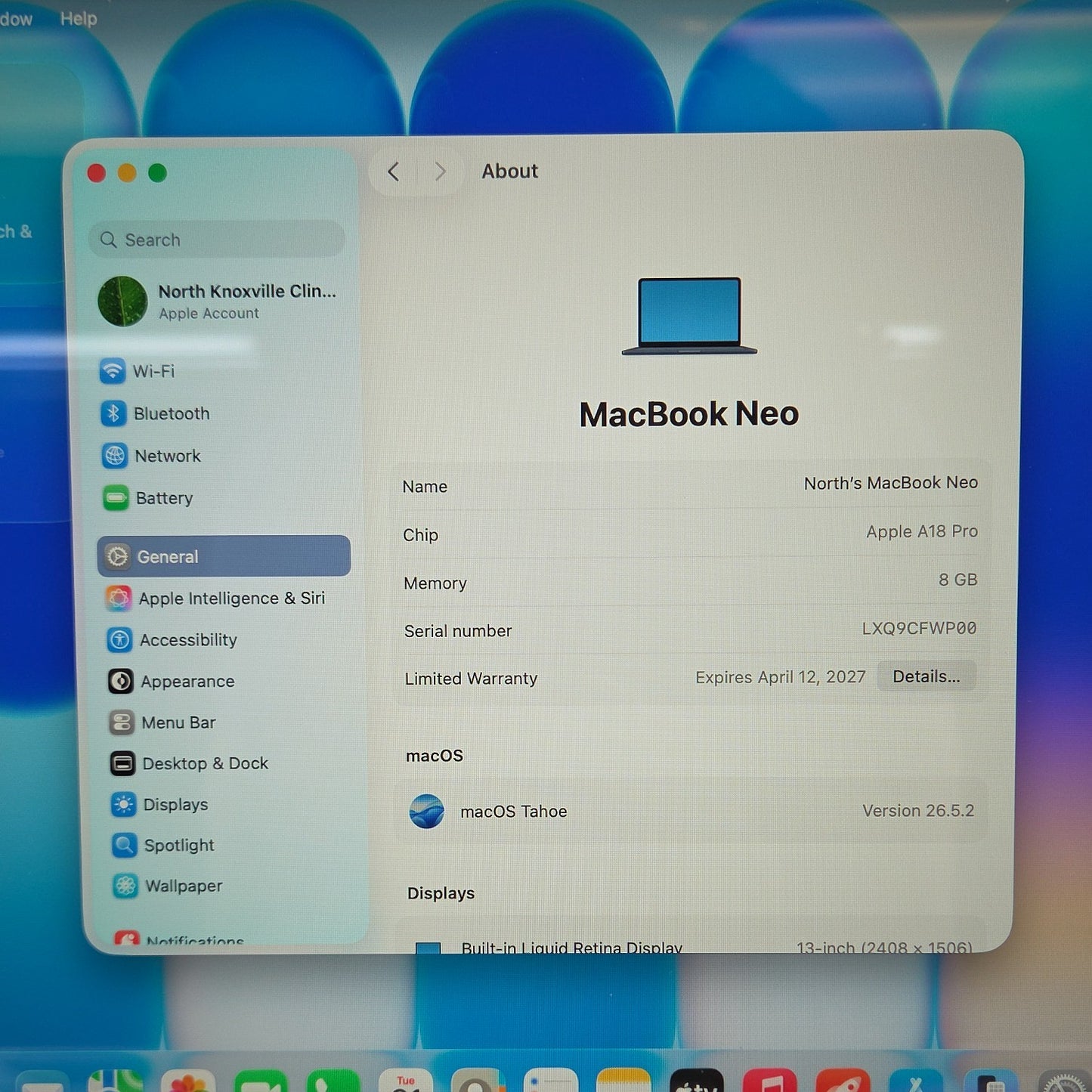Open the Help menu

79,18
